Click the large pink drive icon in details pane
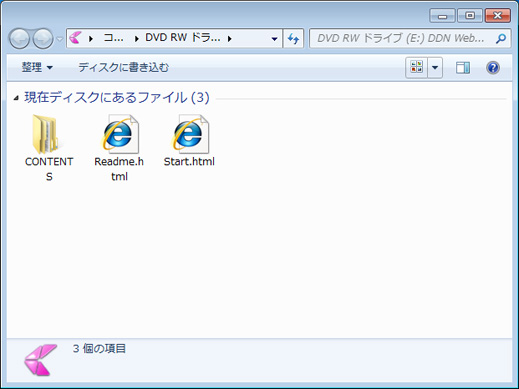This screenshot has height=389, width=519. 40,360
